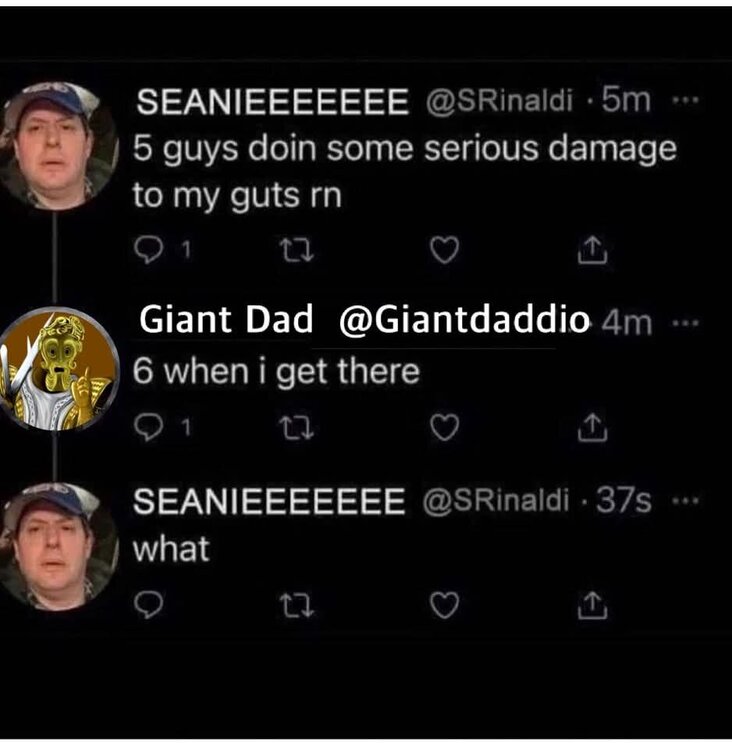The height and width of the screenshot is (750, 732).
Task: Reply to '6 when i get there' tweet
Action: [146, 429]
